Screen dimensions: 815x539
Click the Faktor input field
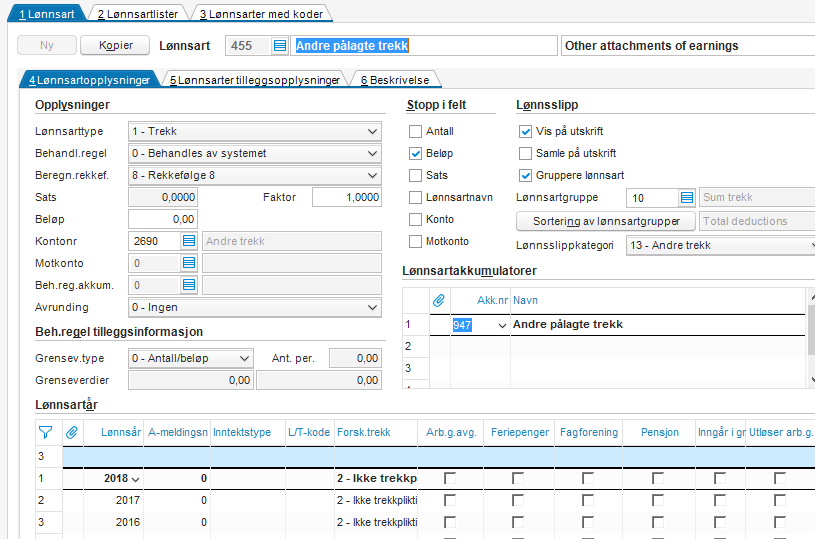click(347, 197)
